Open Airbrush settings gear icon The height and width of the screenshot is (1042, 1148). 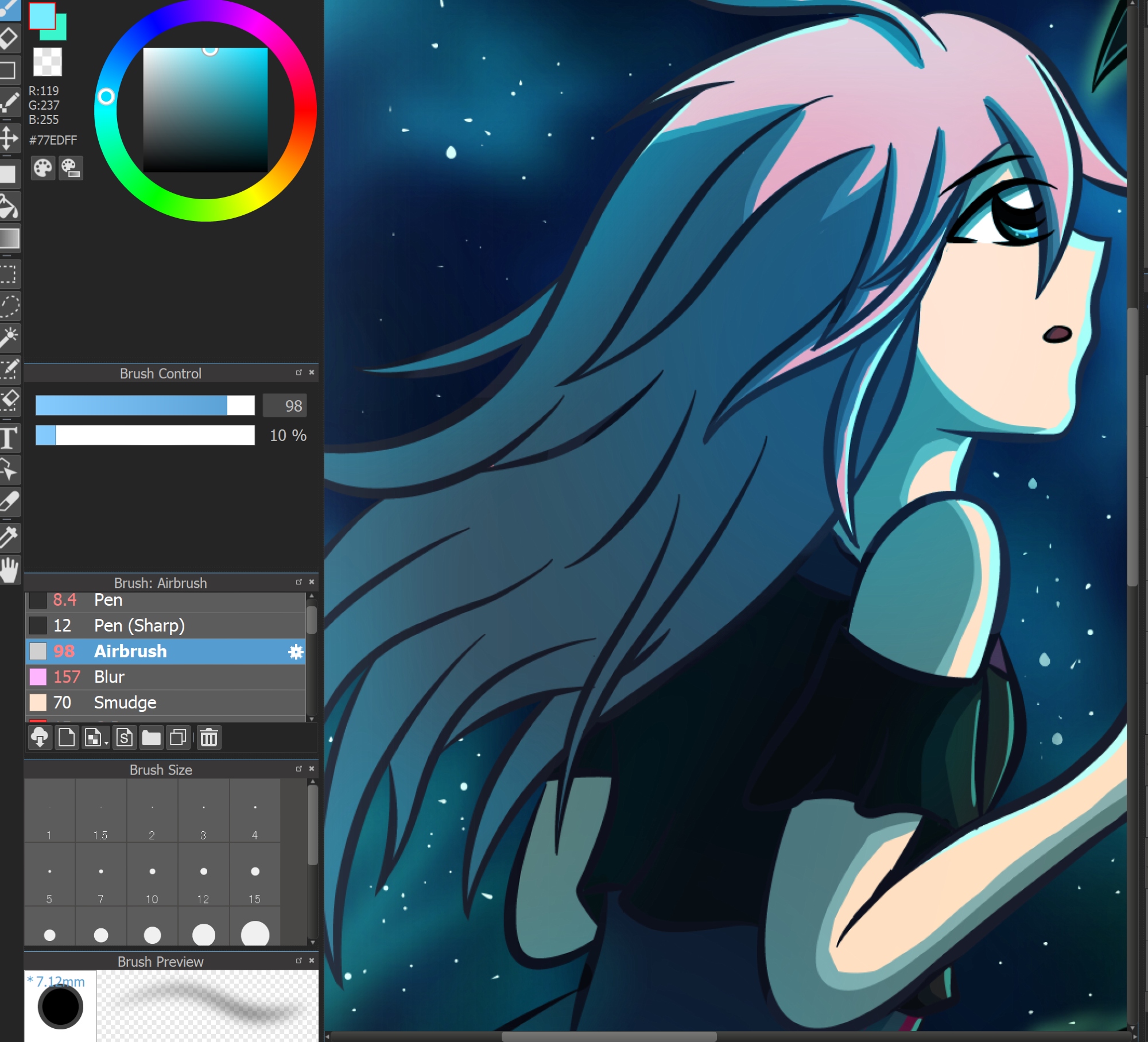296,652
